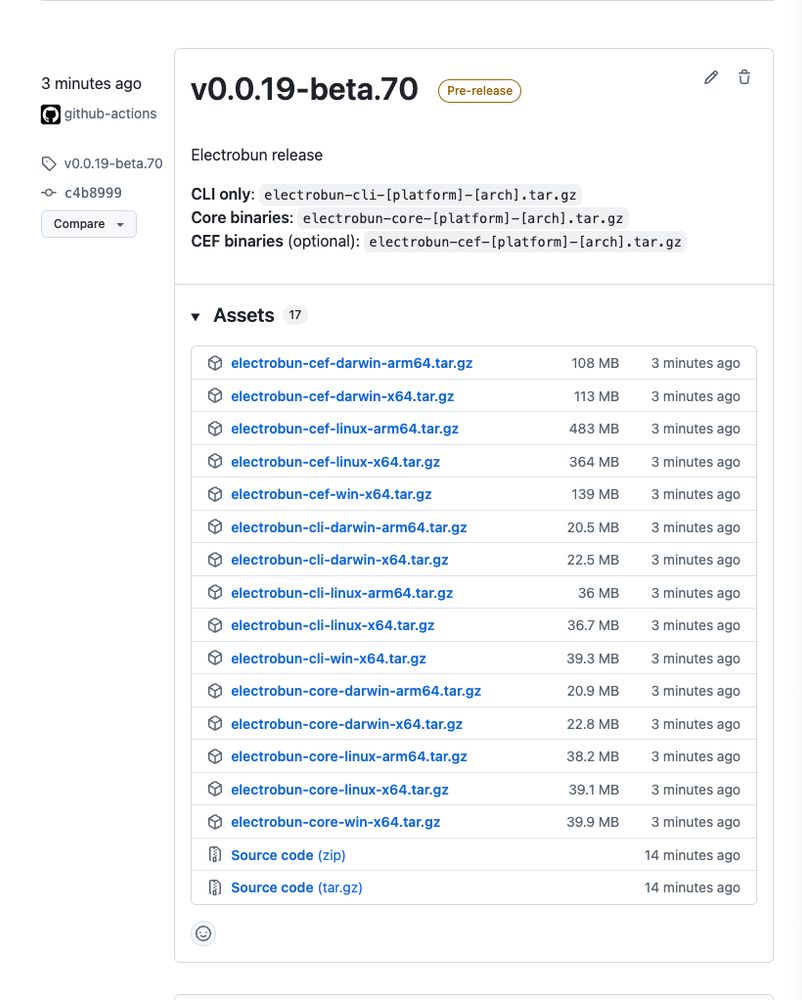Download electrobun-cef-darwin-arm64.tar.gz
This screenshot has width=802, height=1000.
tap(352, 363)
